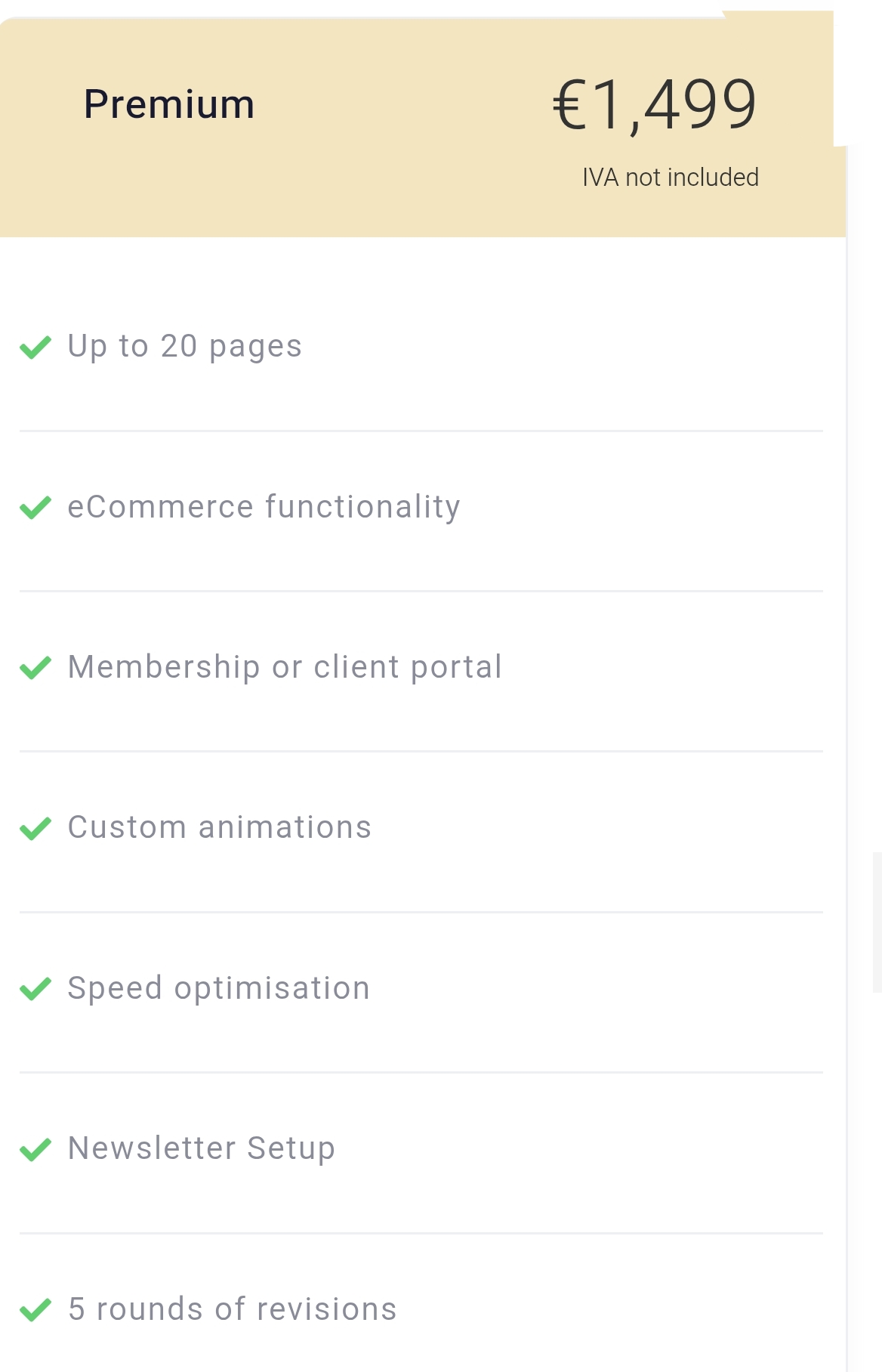Viewport: 882px width, 1372px height.
Task: Click the IVA not included note
Action: tap(671, 178)
